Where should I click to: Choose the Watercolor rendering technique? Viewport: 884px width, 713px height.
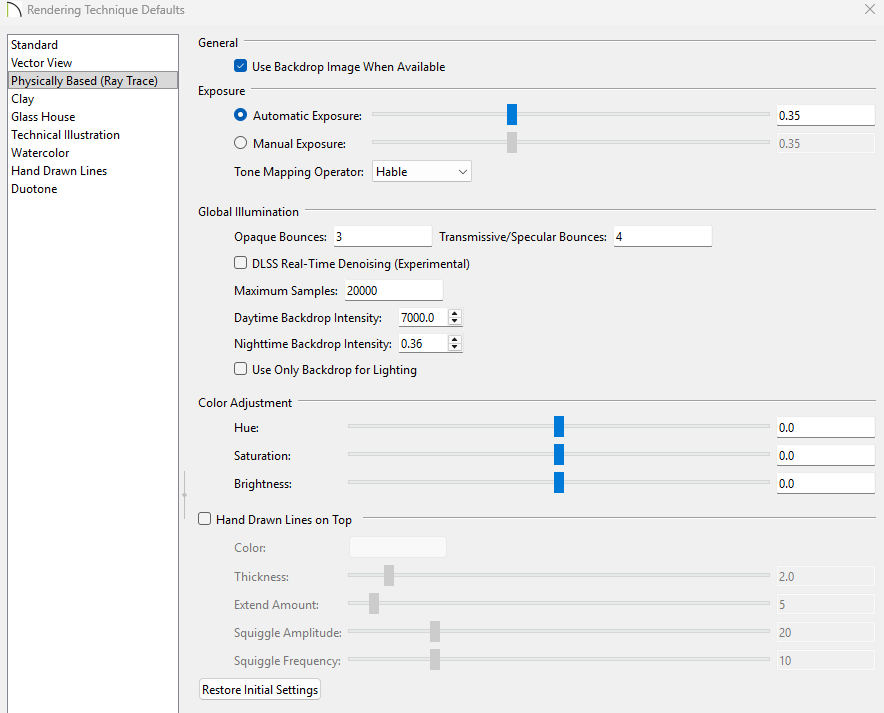coord(40,153)
